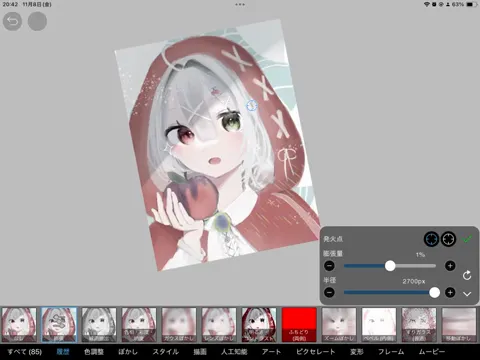Increase 膨張量 with the plus button
The width and height of the screenshot is (480, 360).
[x=450, y=266]
